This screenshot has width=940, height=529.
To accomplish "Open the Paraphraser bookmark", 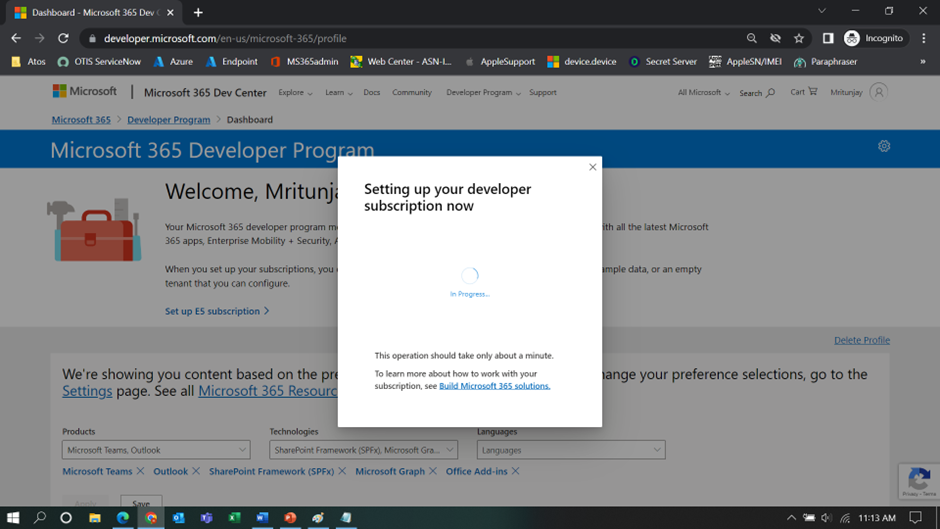I will coord(825,62).
